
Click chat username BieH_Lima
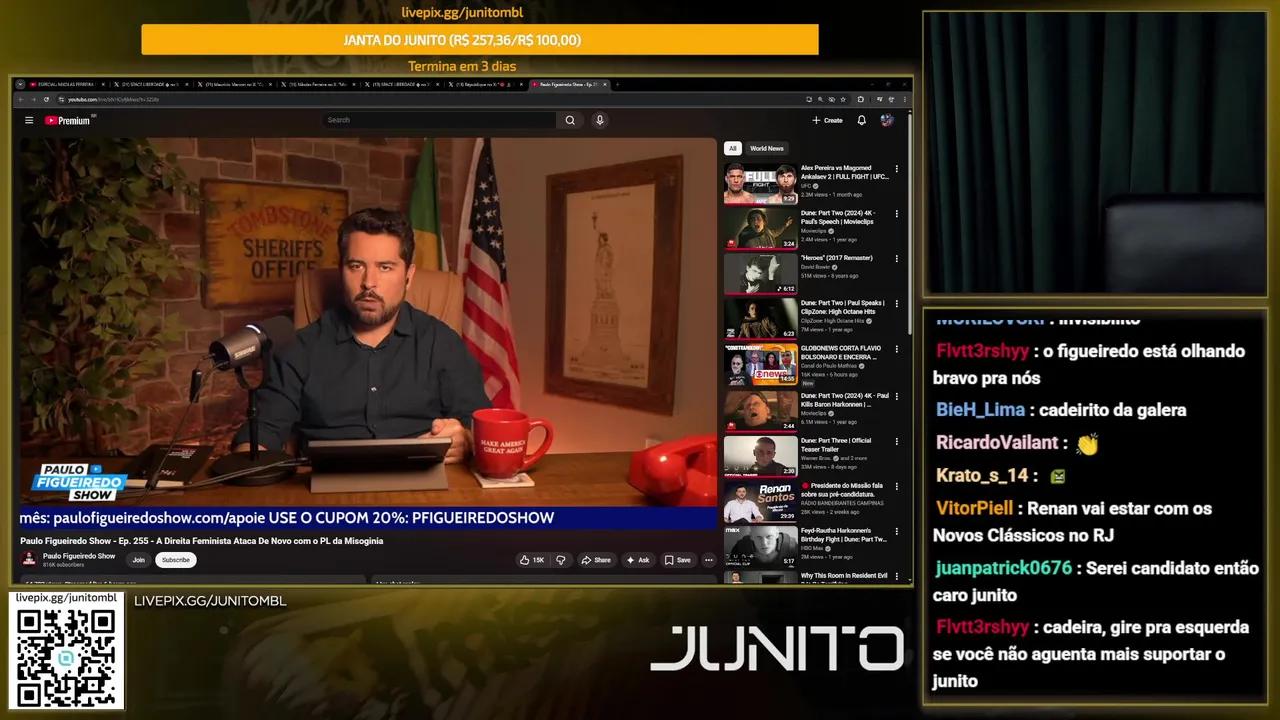980,410
